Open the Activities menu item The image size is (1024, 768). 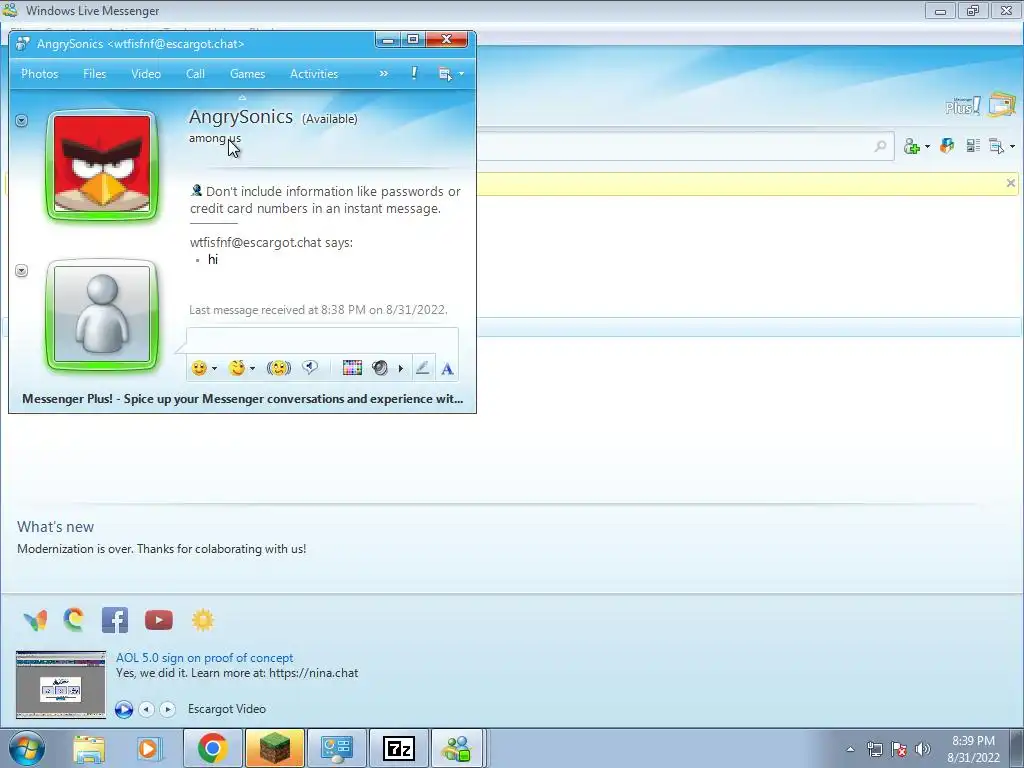(x=314, y=74)
